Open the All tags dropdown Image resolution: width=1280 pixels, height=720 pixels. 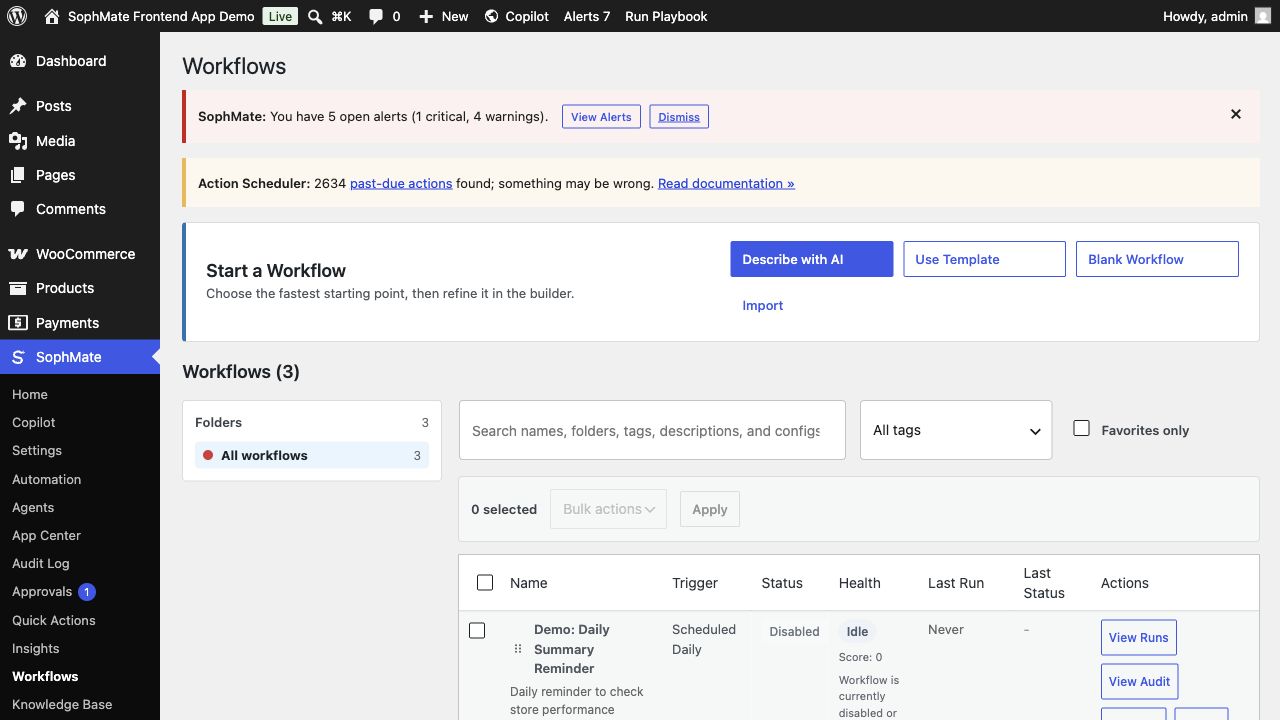point(956,430)
